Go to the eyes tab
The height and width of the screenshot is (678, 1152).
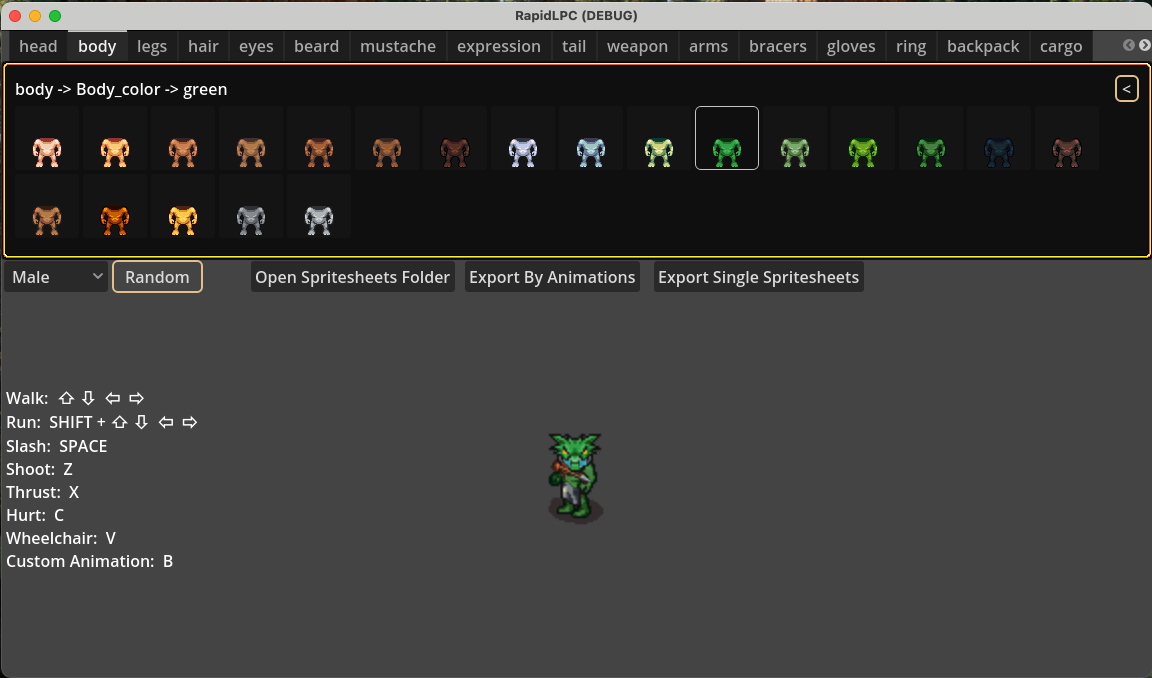click(x=256, y=46)
